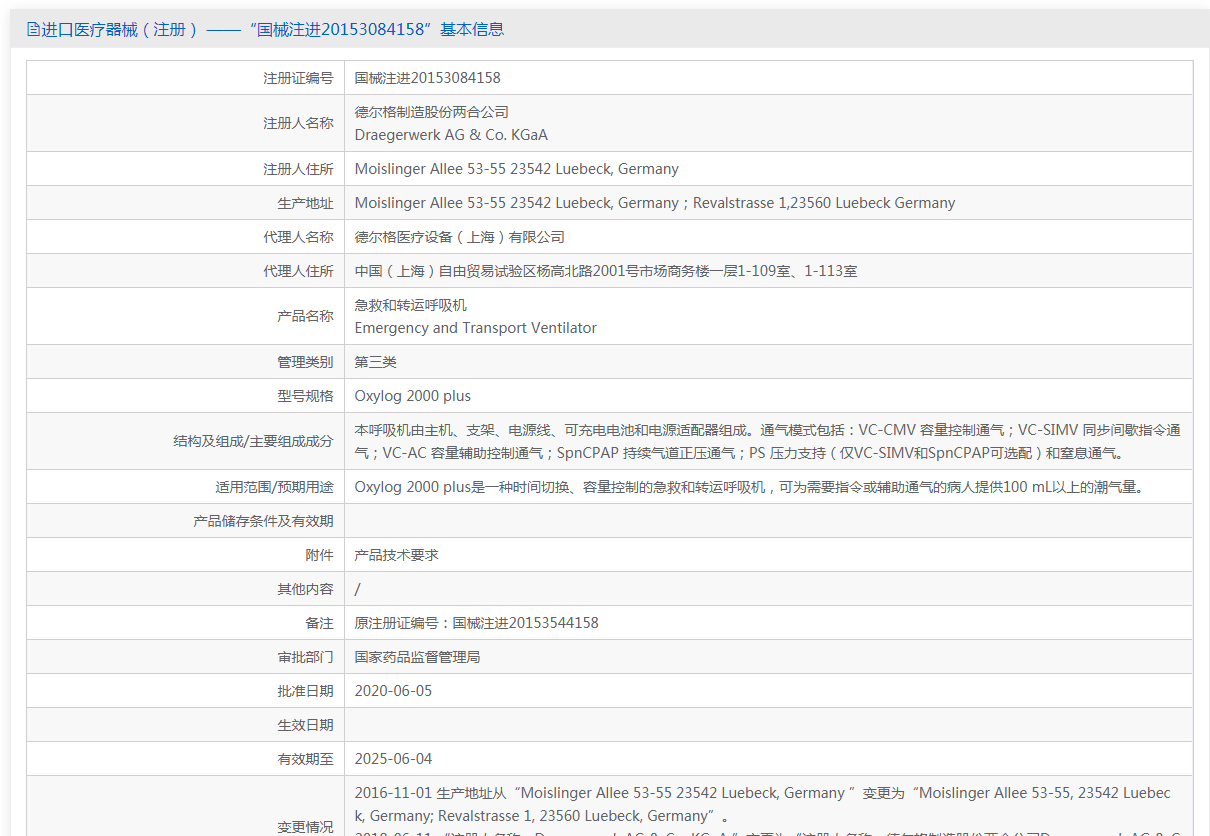Click the 产品储存条件及有效期 label

point(264,521)
